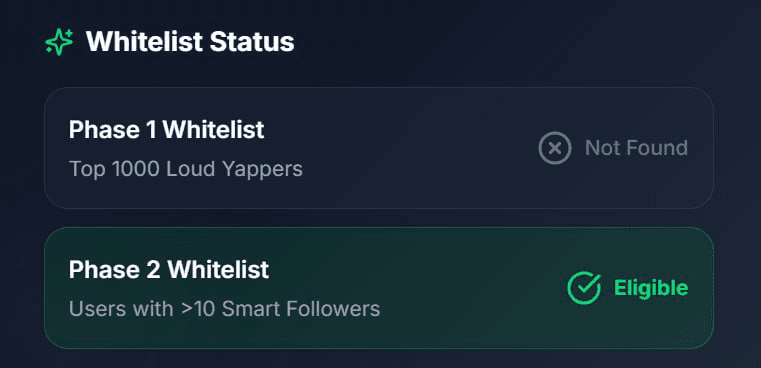Select the Top 1000 Loud Yappers description

click(186, 169)
